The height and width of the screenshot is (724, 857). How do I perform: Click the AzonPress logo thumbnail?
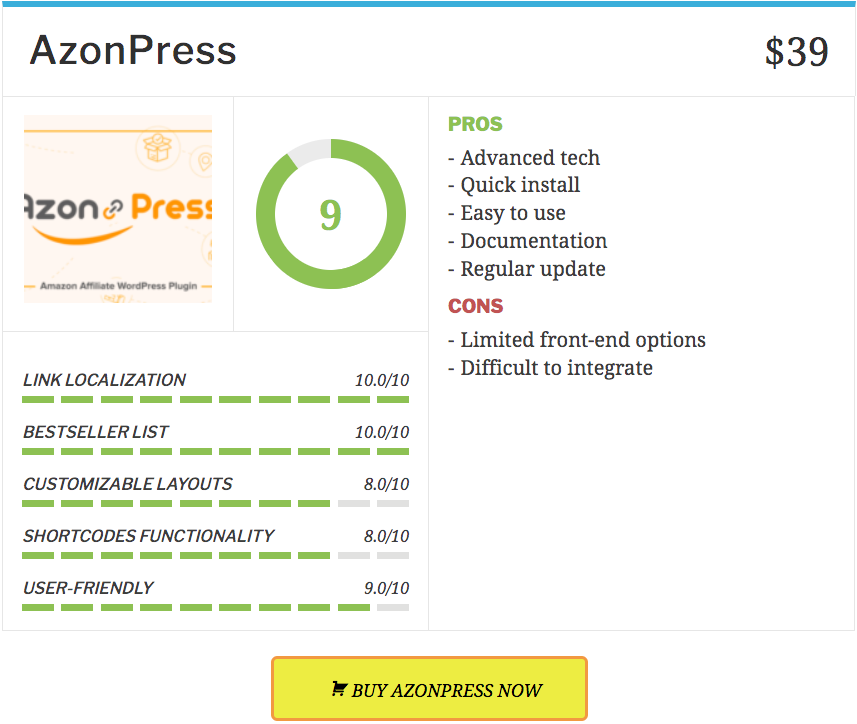118,209
